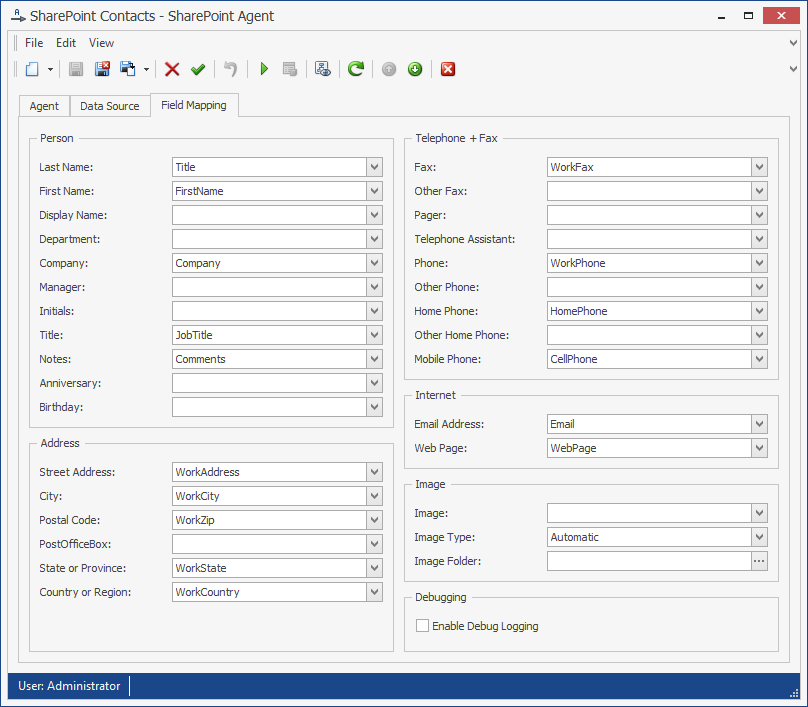The width and height of the screenshot is (808, 707).
Task: Click the WorkCity value in City field
Action: [197, 496]
